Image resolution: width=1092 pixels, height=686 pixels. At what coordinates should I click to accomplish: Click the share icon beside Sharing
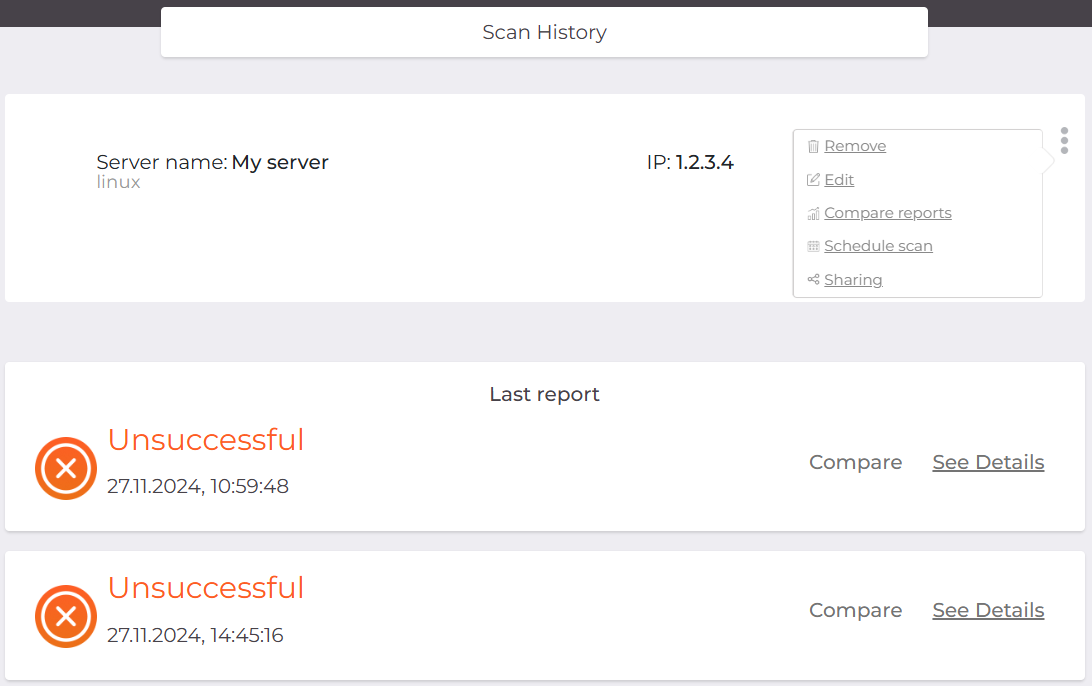pyautogui.click(x=813, y=280)
